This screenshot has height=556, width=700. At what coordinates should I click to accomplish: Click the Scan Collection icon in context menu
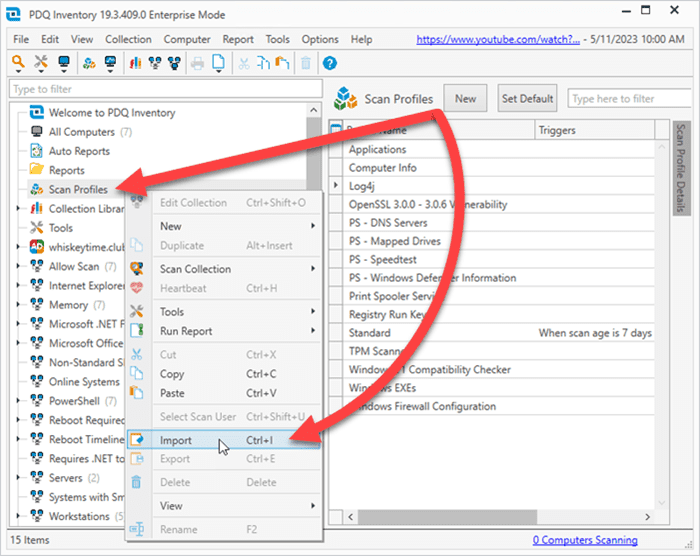pyautogui.click(x=137, y=268)
